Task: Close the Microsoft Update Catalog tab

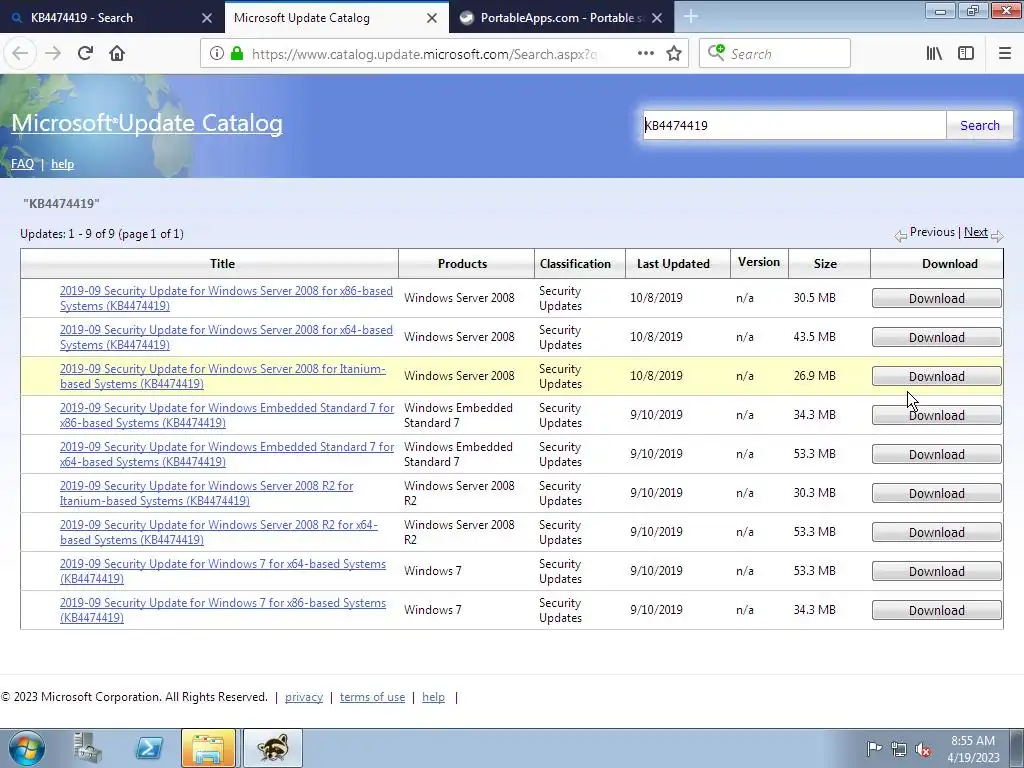Action: pyautogui.click(x=432, y=18)
